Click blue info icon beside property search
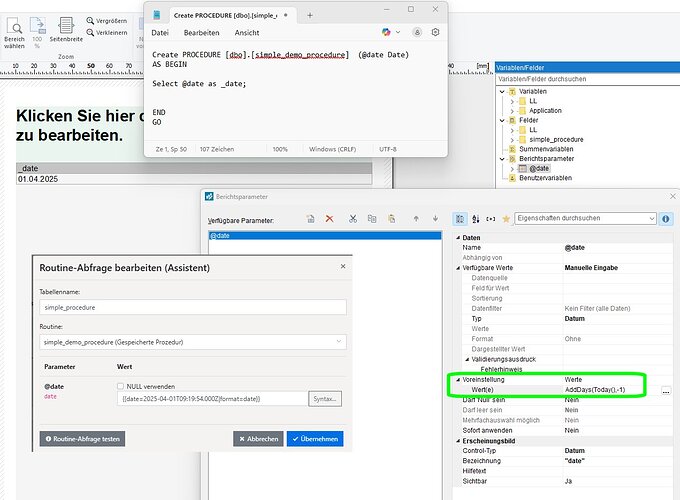This screenshot has width=680, height=500. click(666, 219)
